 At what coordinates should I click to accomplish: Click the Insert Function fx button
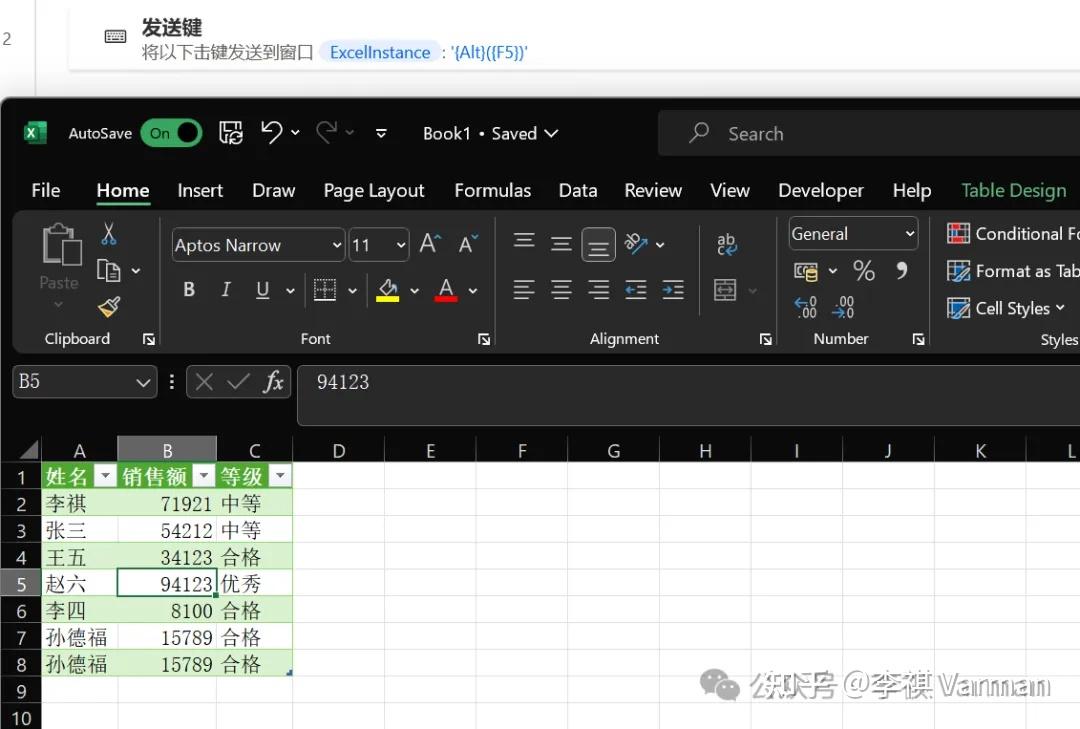273,381
